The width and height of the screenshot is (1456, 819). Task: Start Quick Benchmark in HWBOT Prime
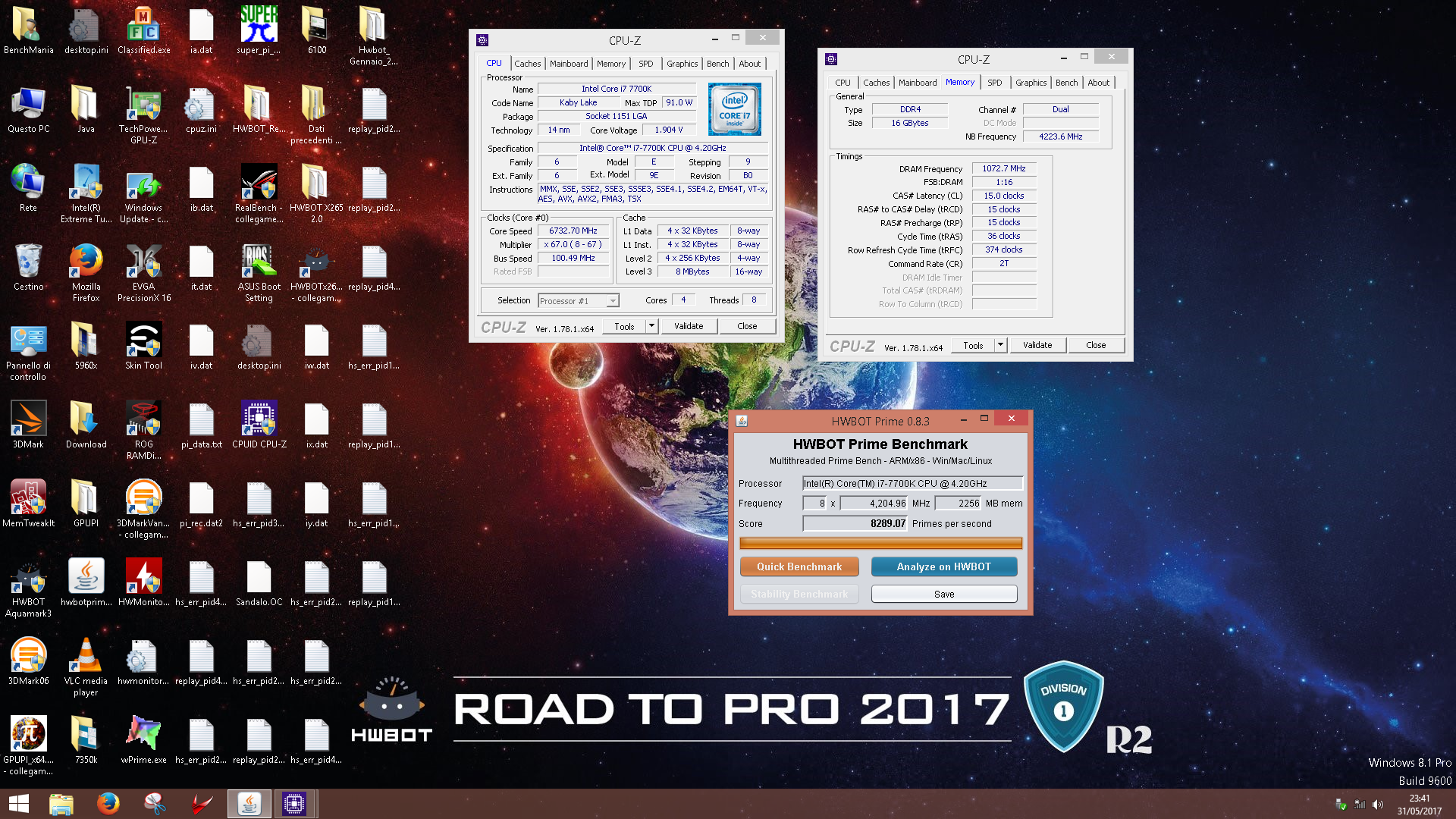799,566
